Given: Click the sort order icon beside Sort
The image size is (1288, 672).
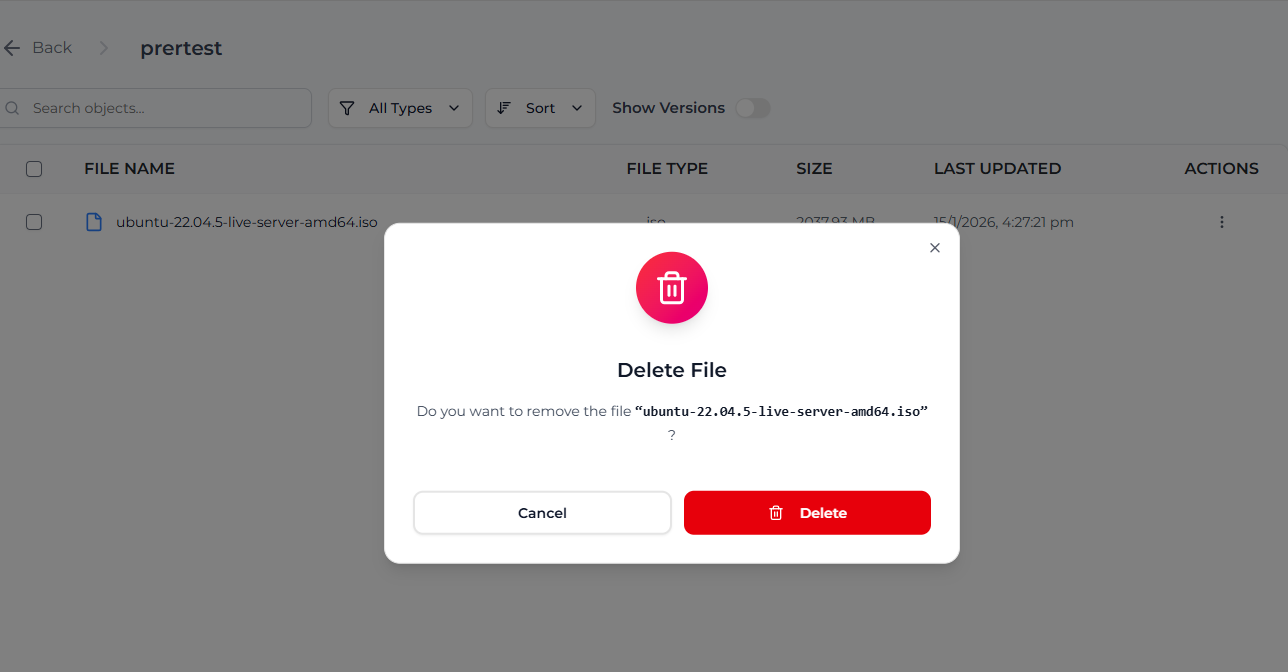Looking at the screenshot, I should pos(504,108).
